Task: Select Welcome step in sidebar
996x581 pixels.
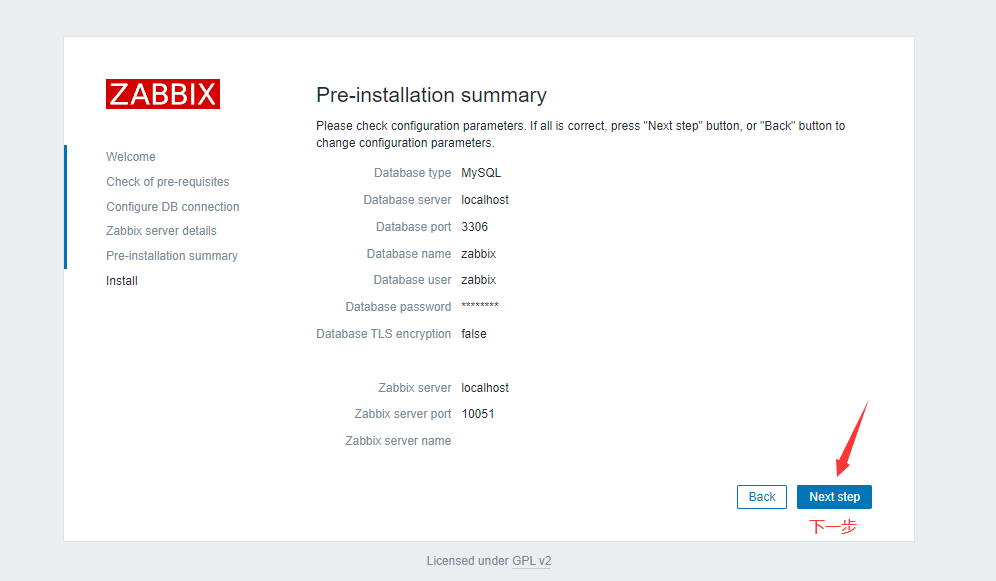Action: point(131,157)
